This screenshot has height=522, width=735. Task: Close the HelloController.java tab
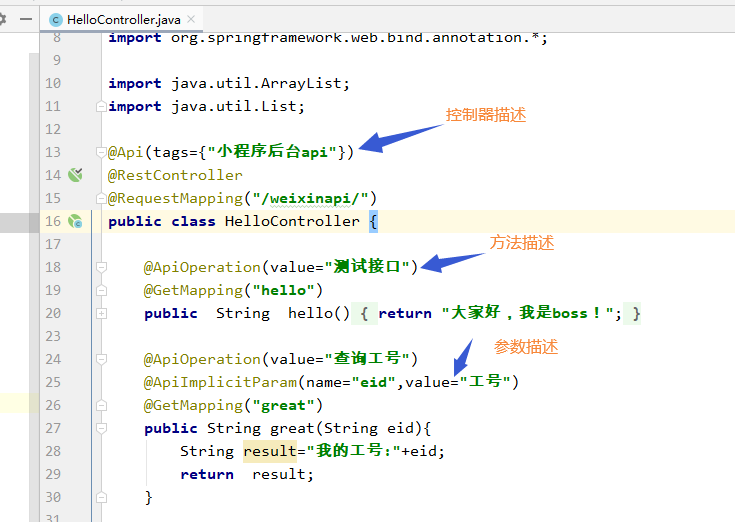pyautogui.click(x=191, y=19)
